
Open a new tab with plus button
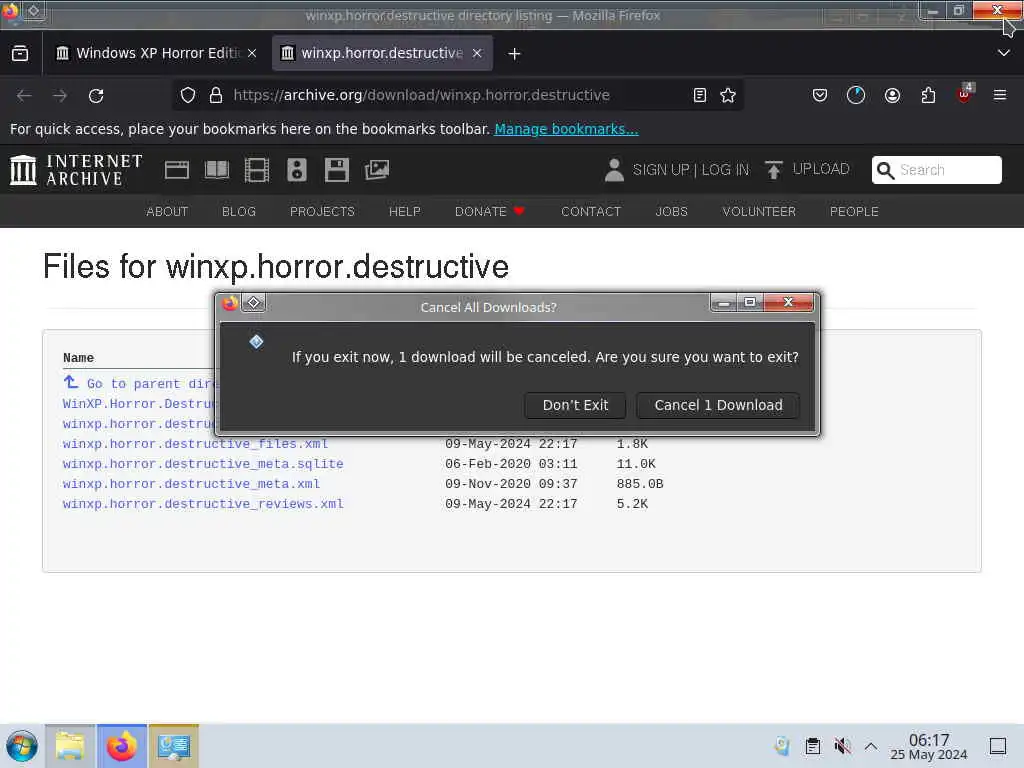pyautogui.click(x=515, y=54)
